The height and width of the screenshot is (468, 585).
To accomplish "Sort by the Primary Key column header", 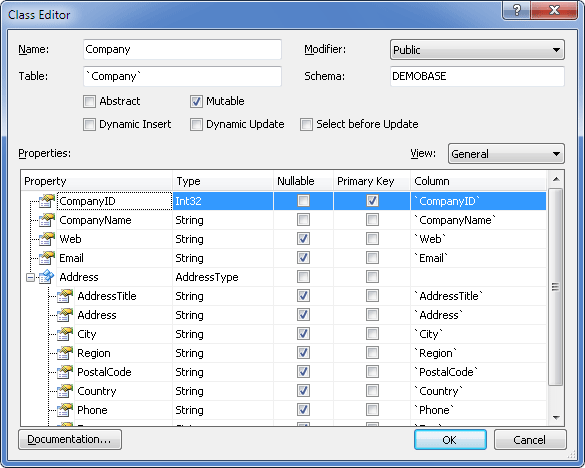I will coord(372,181).
